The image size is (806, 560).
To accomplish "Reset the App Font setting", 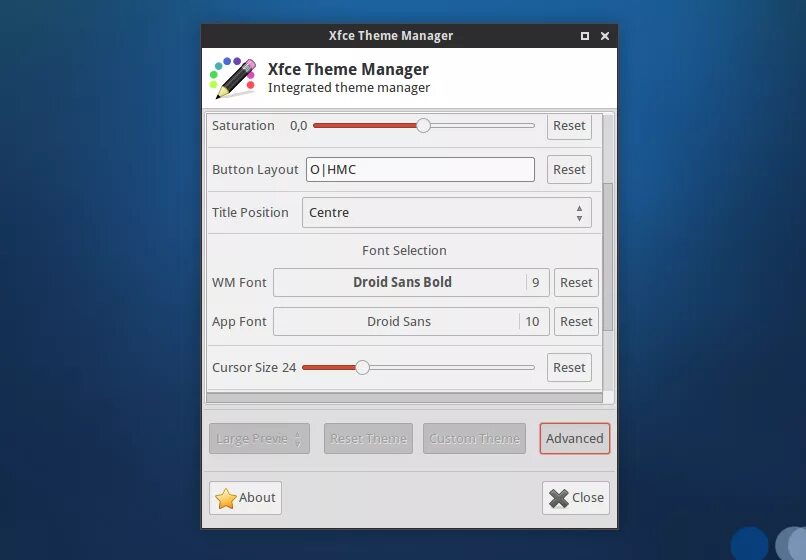I will tap(576, 321).
